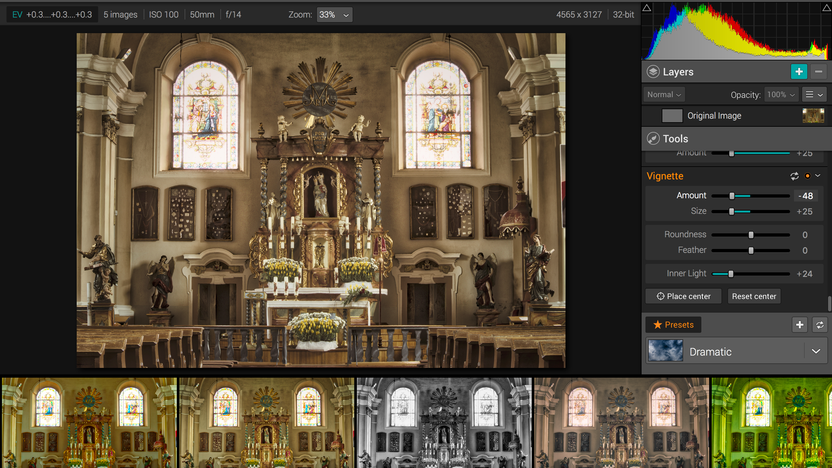Click the Roundness value '0'
The height and width of the screenshot is (468, 832).
pyautogui.click(x=805, y=235)
